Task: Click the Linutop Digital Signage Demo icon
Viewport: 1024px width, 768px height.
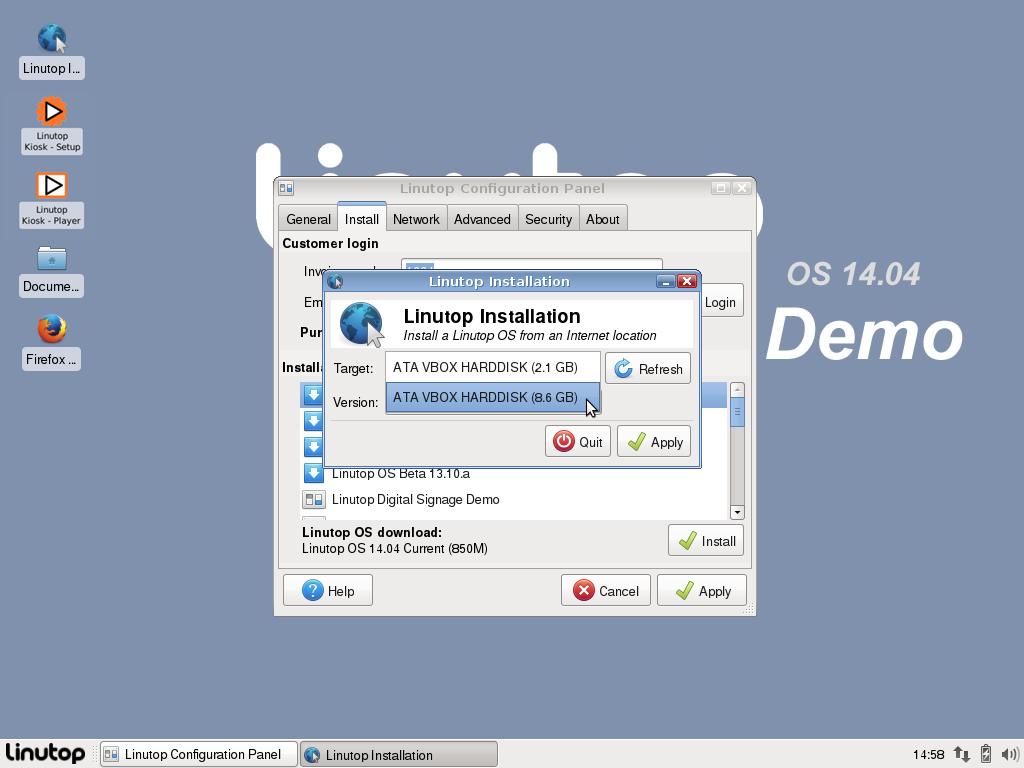Action: 313,500
